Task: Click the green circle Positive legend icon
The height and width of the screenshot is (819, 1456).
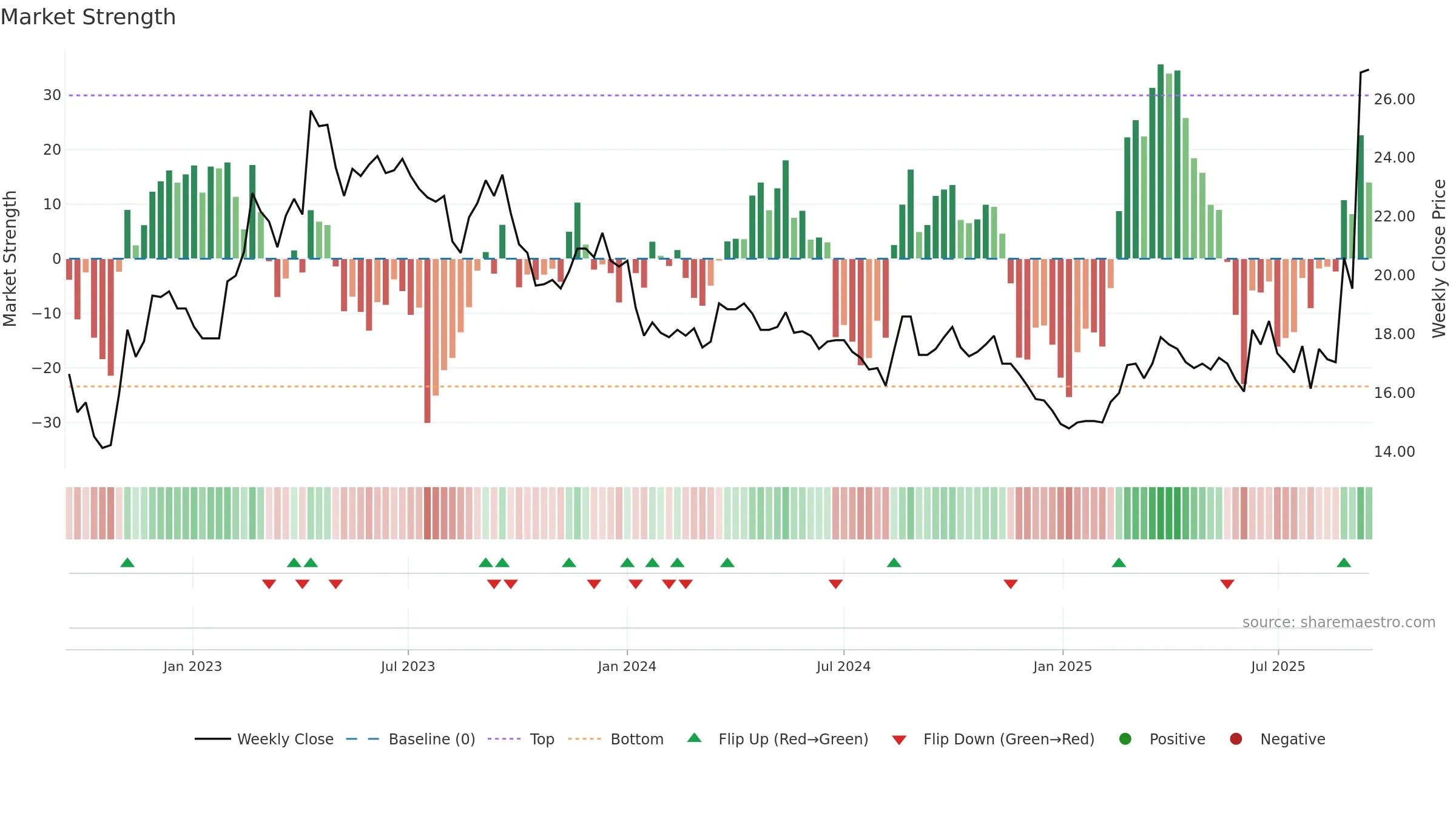Action: point(1125,738)
